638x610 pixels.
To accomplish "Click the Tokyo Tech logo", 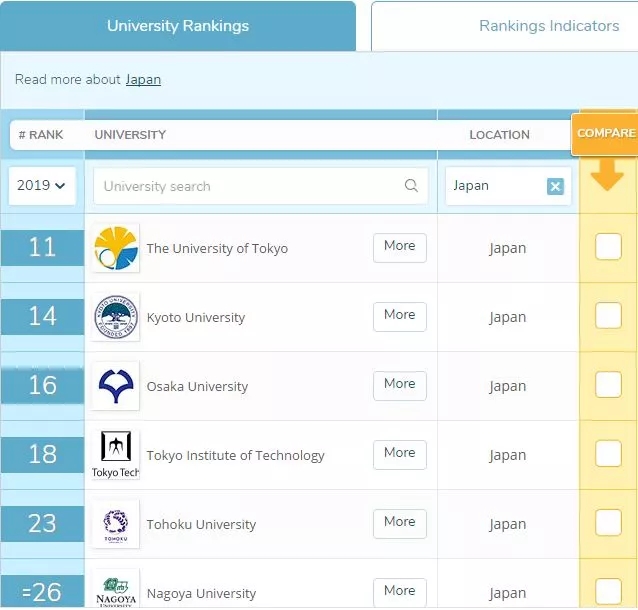I will [x=116, y=455].
